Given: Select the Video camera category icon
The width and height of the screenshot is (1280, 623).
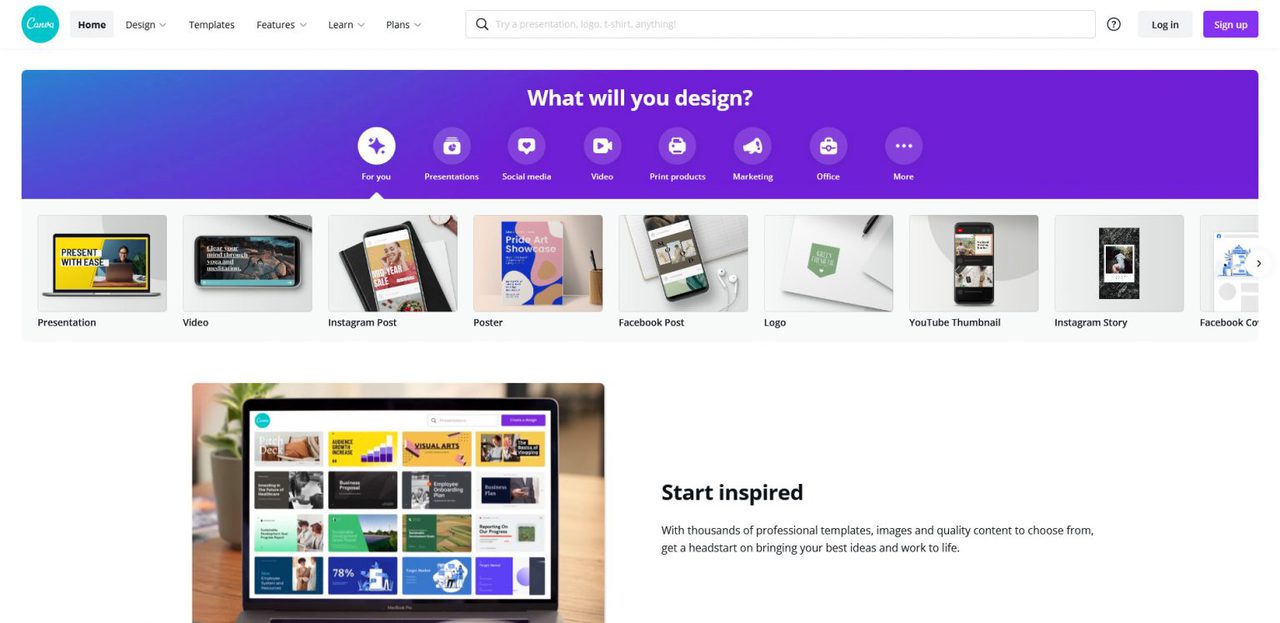Looking at the screenshot, I should pos(602,146).
